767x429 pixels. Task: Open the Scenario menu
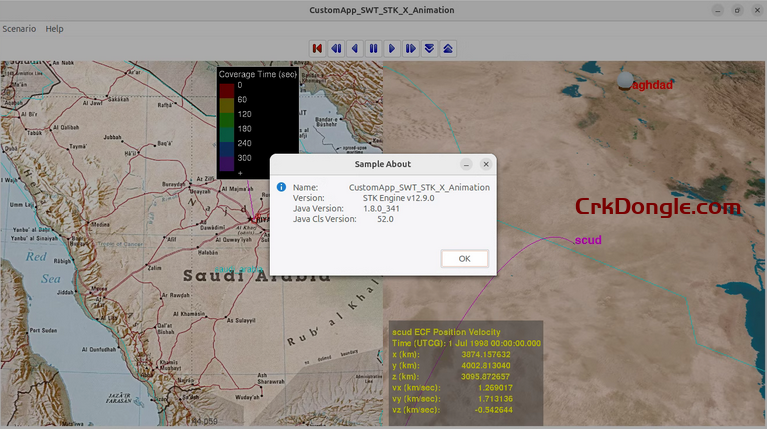click(19, 29)
